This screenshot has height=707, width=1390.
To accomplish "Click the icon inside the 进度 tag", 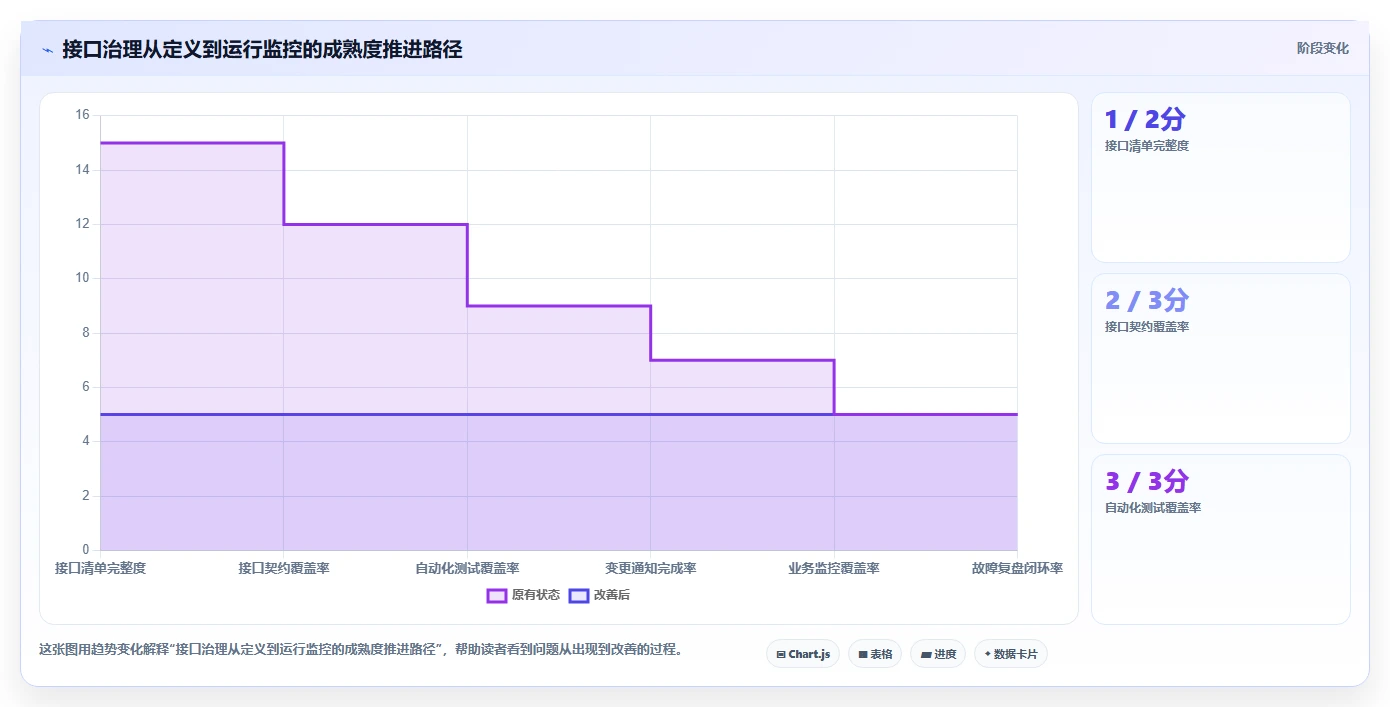I will click(x=926, y=654).
